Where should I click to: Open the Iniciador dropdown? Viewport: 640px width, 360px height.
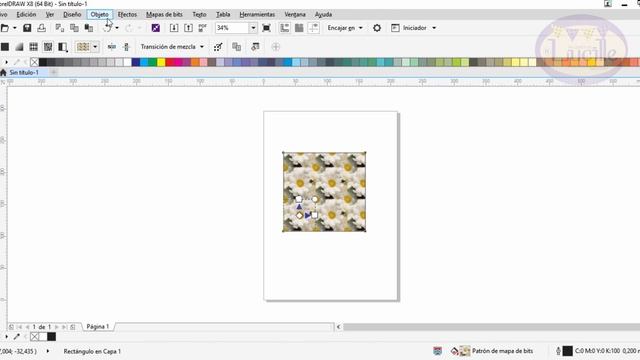pos(413,28)
